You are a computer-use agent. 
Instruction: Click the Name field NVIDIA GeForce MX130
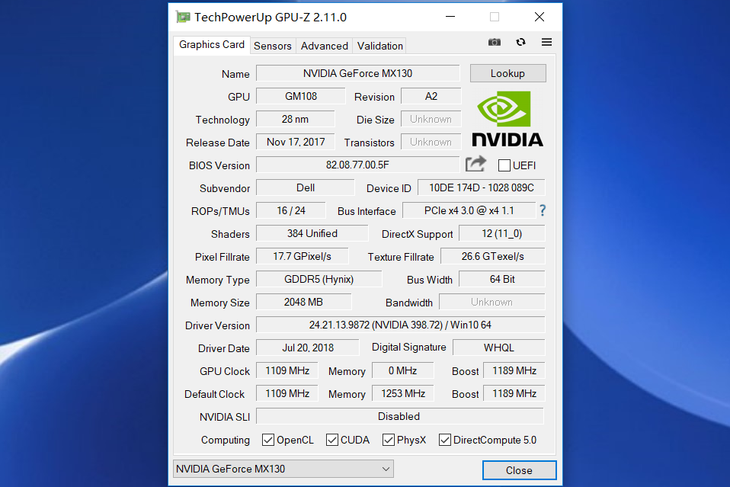358,74
